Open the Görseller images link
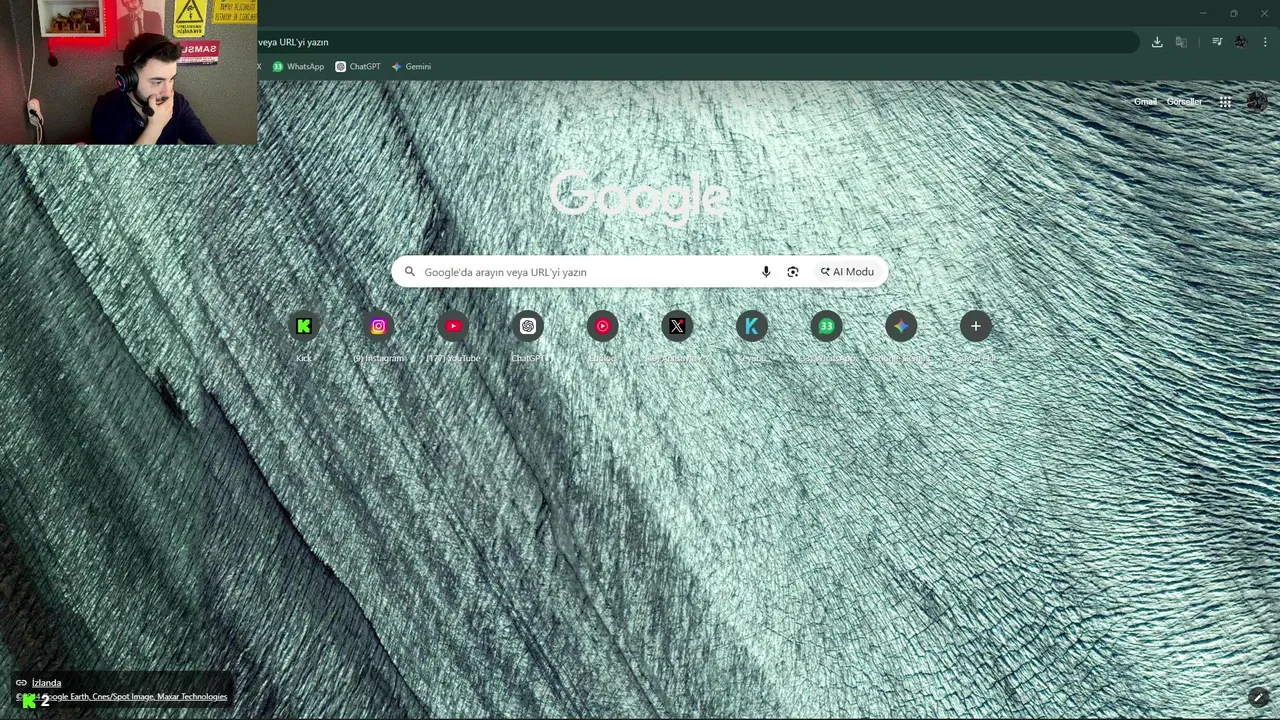This screenshot has height=720, width=1280. click(1184, 102)
